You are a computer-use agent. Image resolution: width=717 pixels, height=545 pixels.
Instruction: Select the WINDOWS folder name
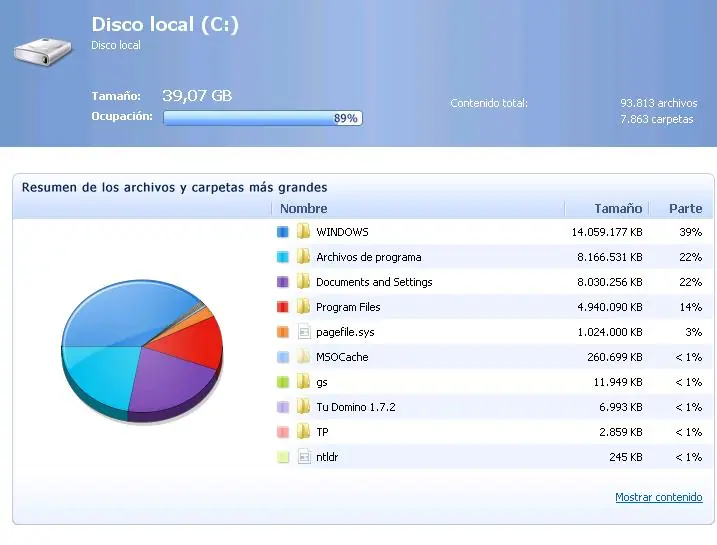click(x=342, y=232)
